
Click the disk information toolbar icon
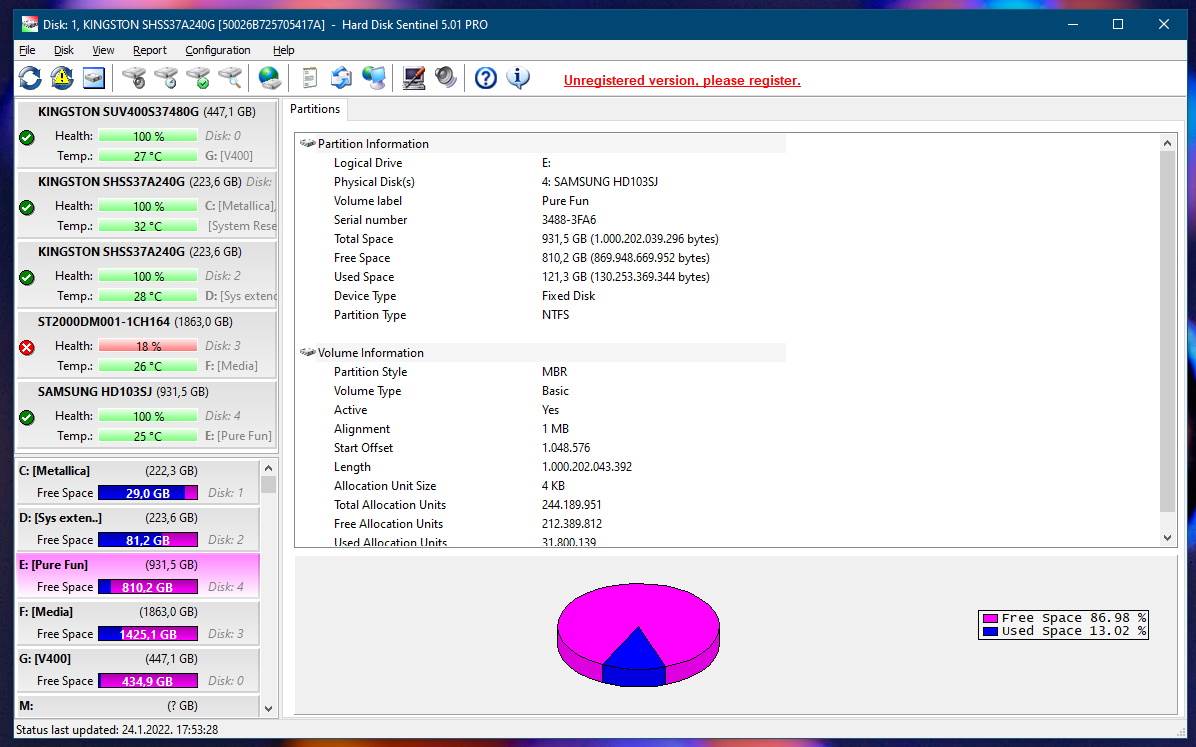(93, 77)
